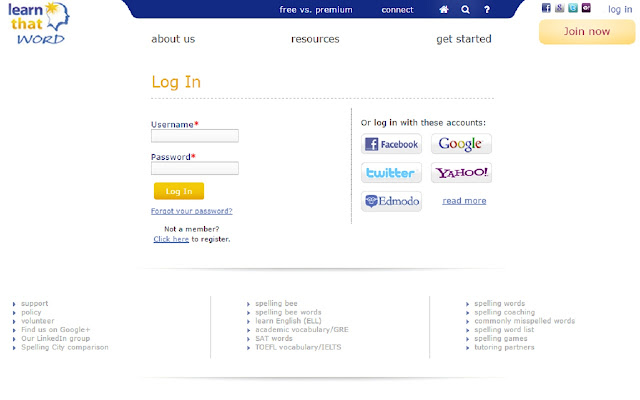Open 'Spelling City comparison' footer link
The height and width of the screenshot is (400, 640).
point(64,347)
